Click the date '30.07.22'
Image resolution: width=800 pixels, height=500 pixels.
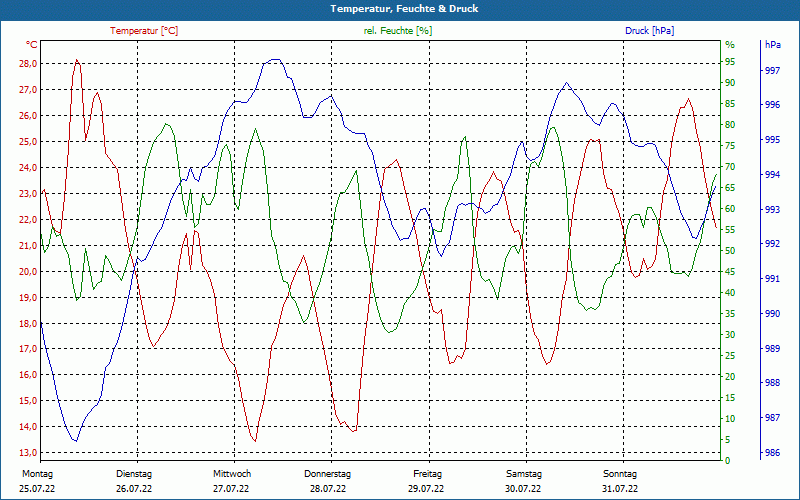(x=523, y=489)
